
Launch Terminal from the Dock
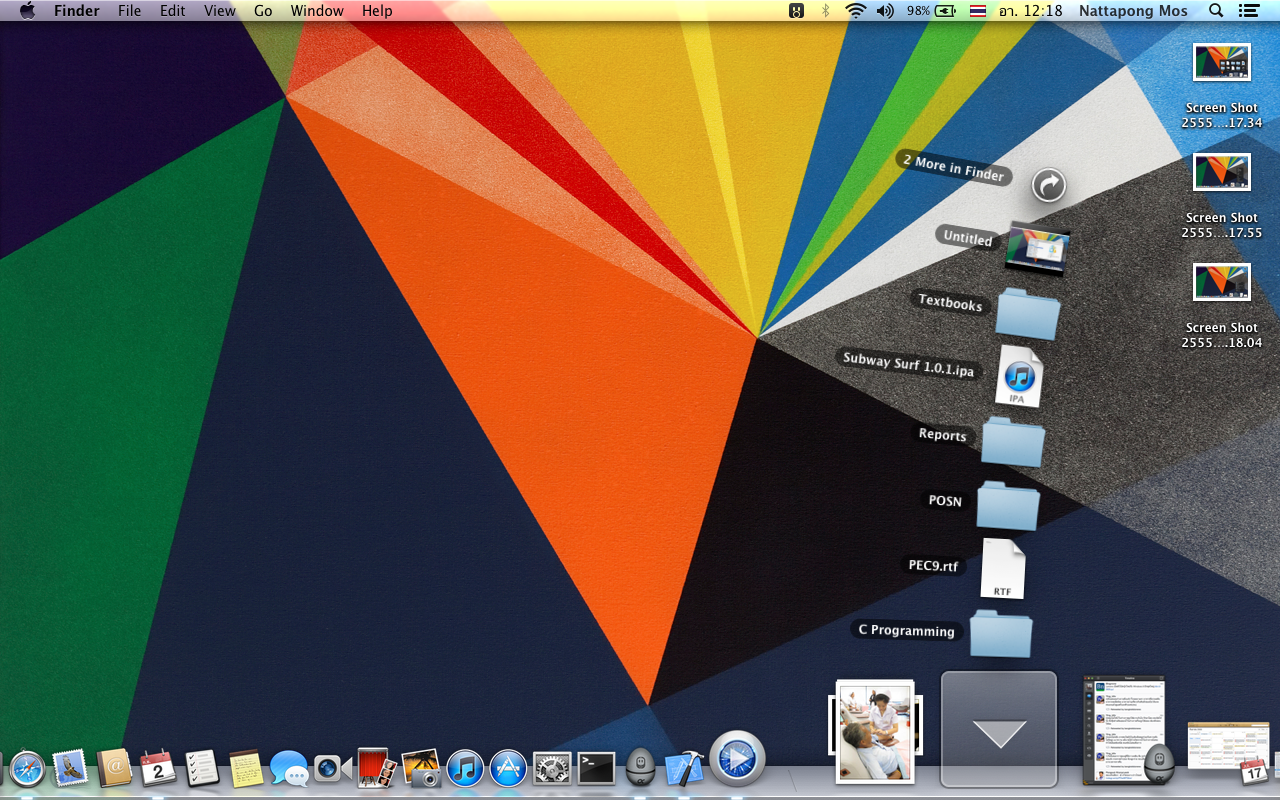(596, 768)
